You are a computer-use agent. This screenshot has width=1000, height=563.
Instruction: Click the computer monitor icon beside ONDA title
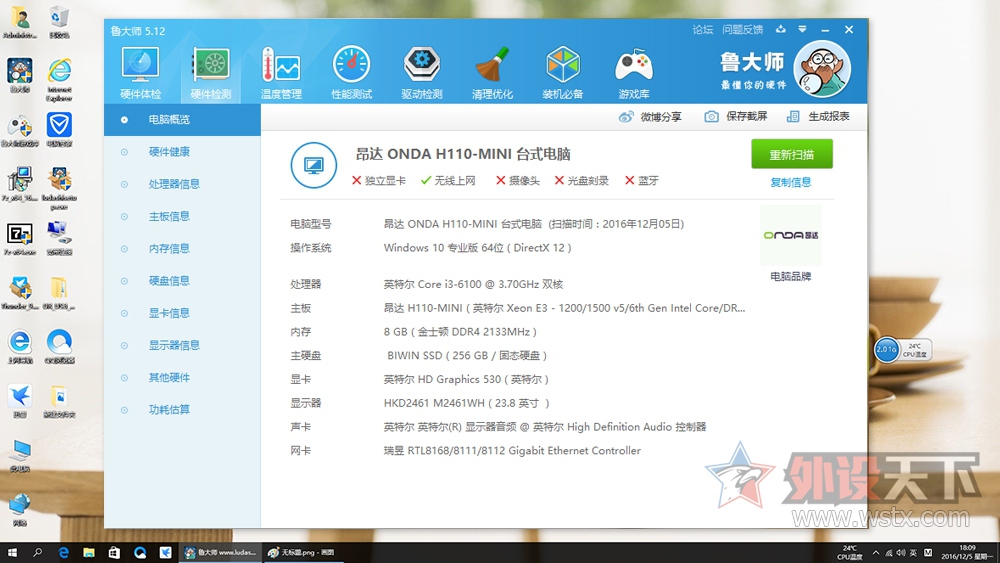[314, 166]
